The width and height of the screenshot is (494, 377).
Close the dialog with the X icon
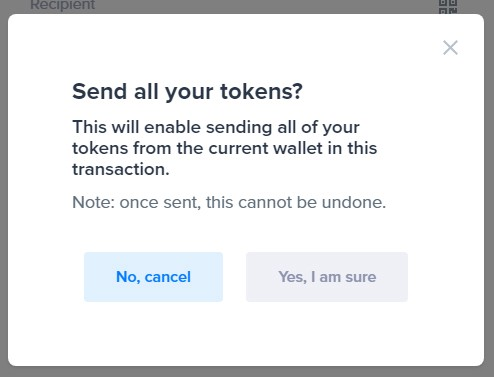(450, 48)
